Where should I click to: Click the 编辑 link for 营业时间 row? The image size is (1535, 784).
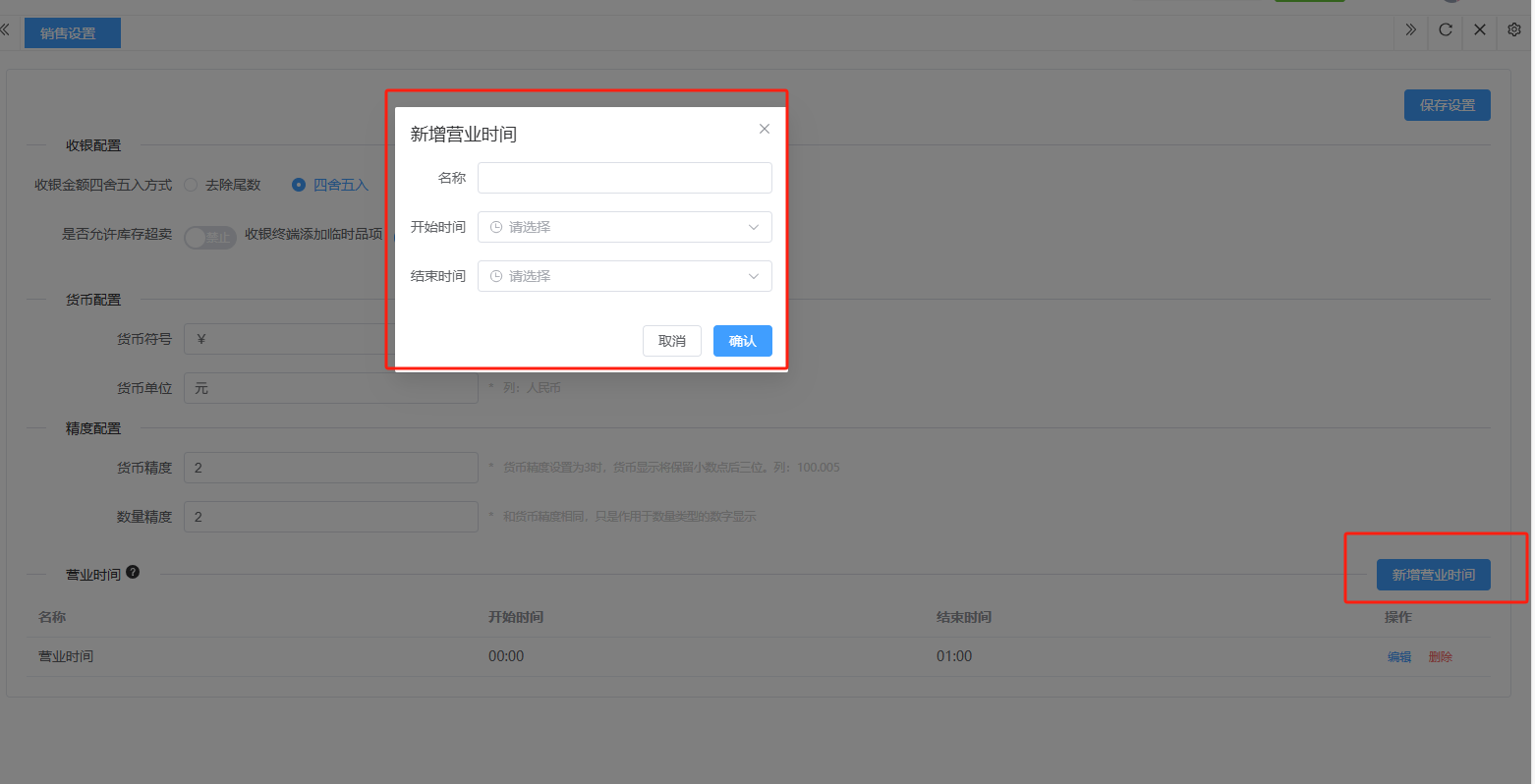pyautogui.click(x=1398, y=656)
